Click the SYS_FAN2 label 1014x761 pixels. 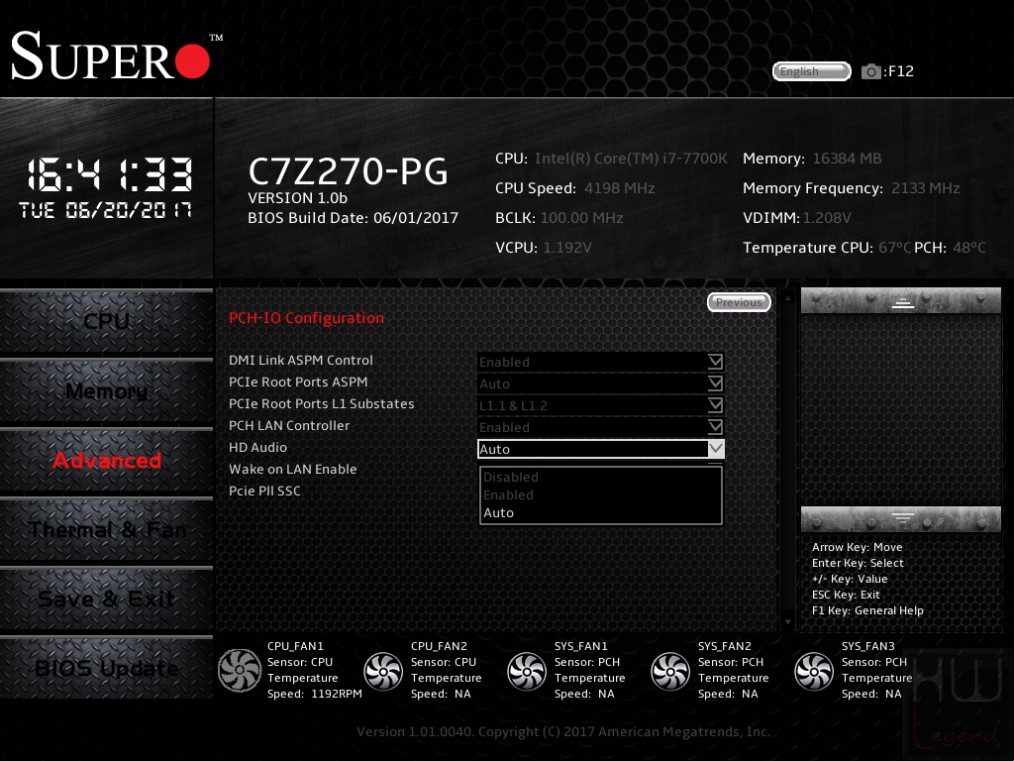[x=724, y=646]
